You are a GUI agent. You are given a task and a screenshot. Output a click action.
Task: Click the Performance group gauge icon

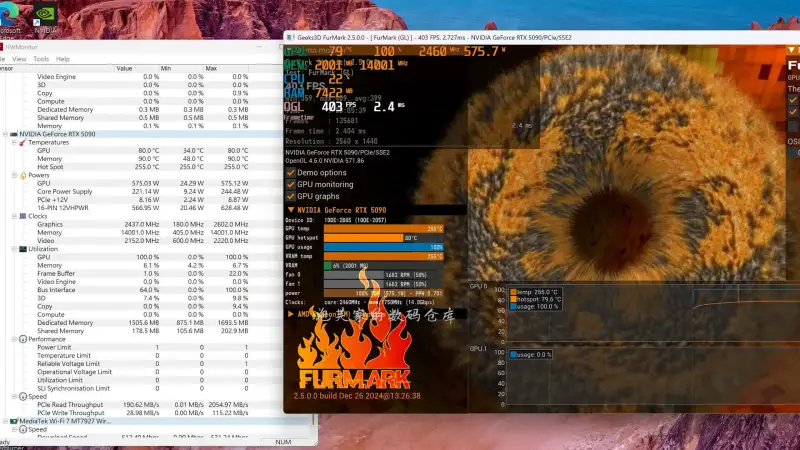23,339
